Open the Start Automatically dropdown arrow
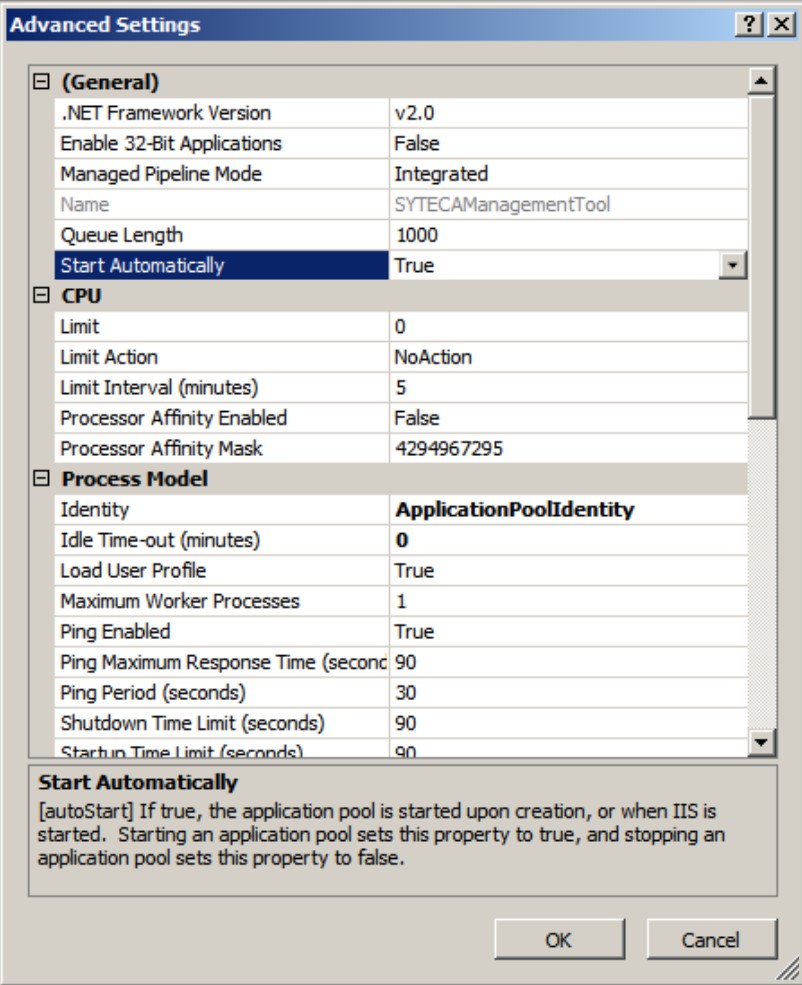The image size is (802, 985). tap(735, 266)
